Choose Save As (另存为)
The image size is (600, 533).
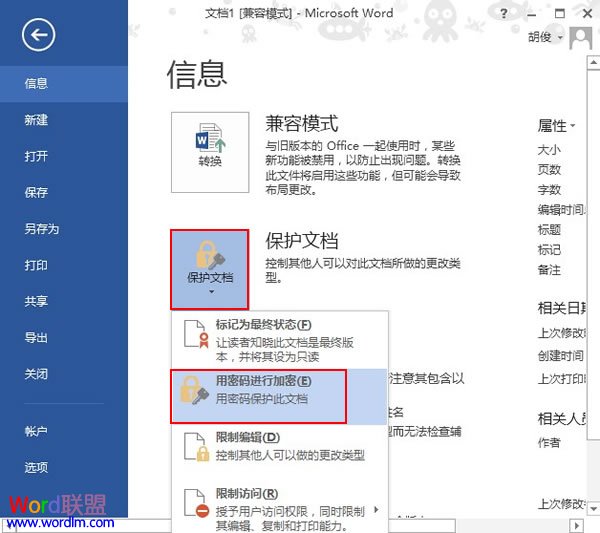tap(64, 228)
